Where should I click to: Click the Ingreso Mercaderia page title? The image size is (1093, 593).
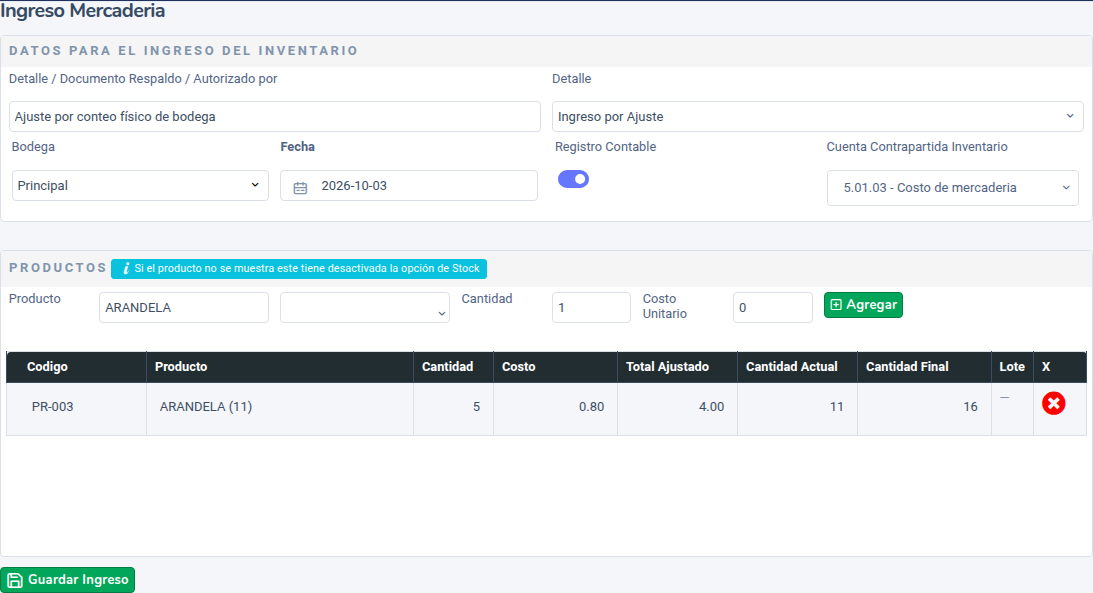[83, 11]
